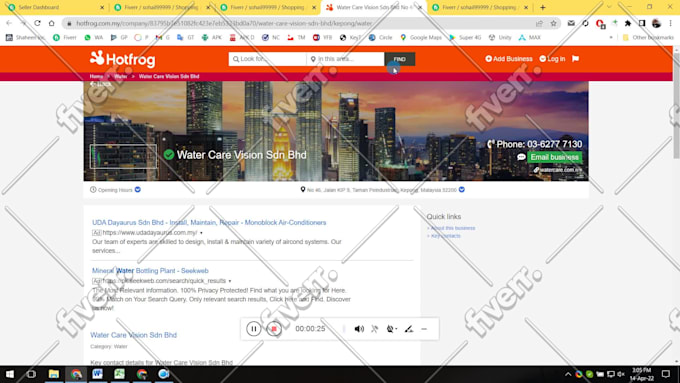680x383 pixels.
Task: Open the Water breadcrumb link
Action: (120, 76)
